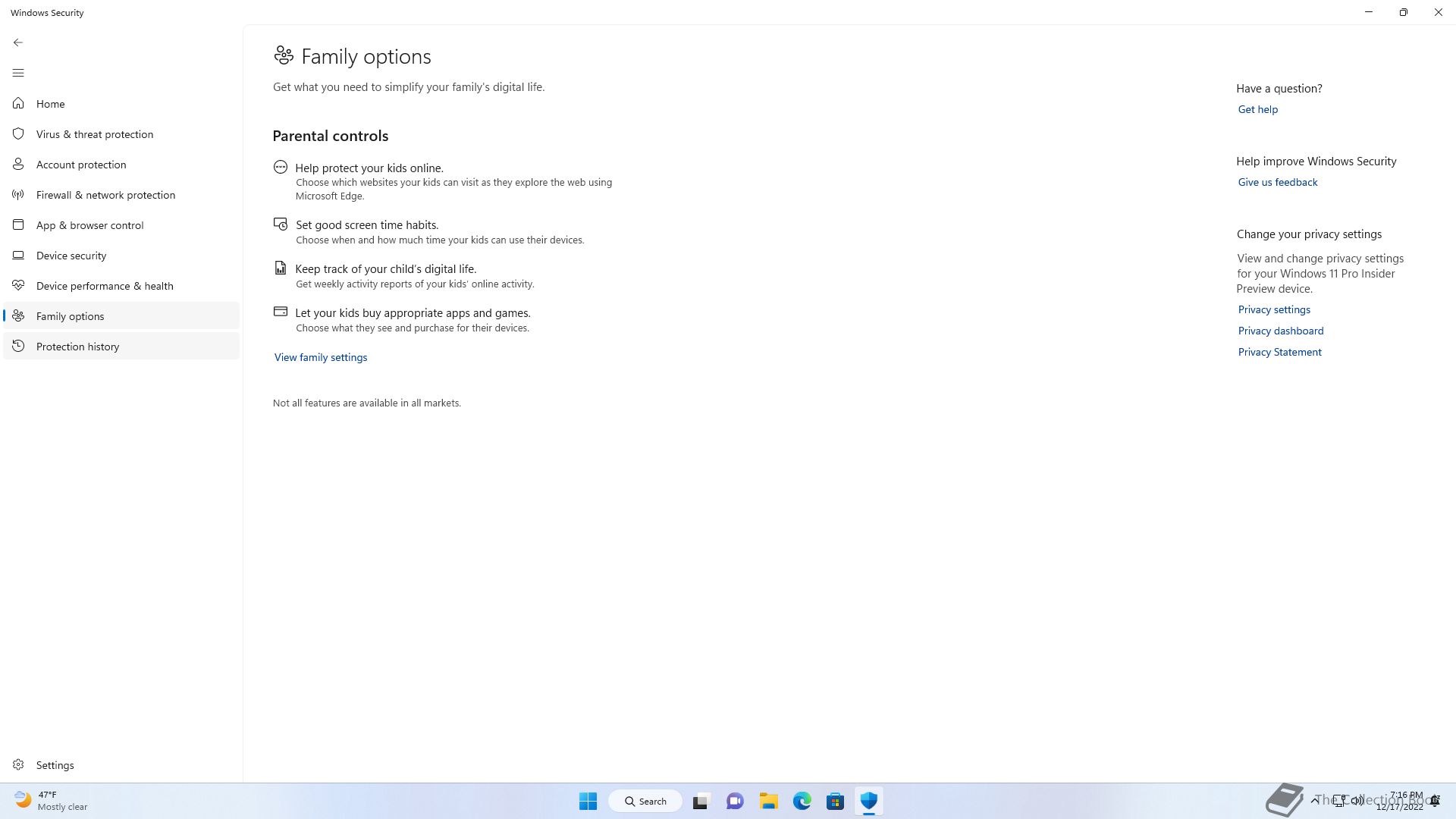1456x819 pixels.
Task: Click the taskbar Search box
Action: [645, 801]
